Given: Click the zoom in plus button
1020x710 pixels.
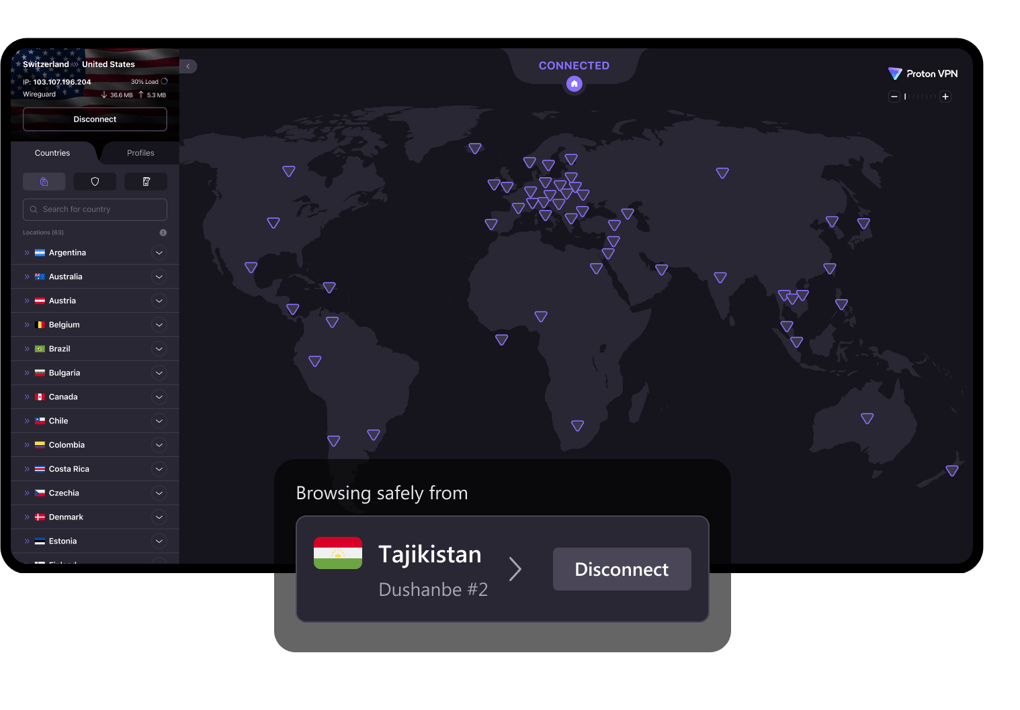Looking at the screenshot, I should (945, 97).
